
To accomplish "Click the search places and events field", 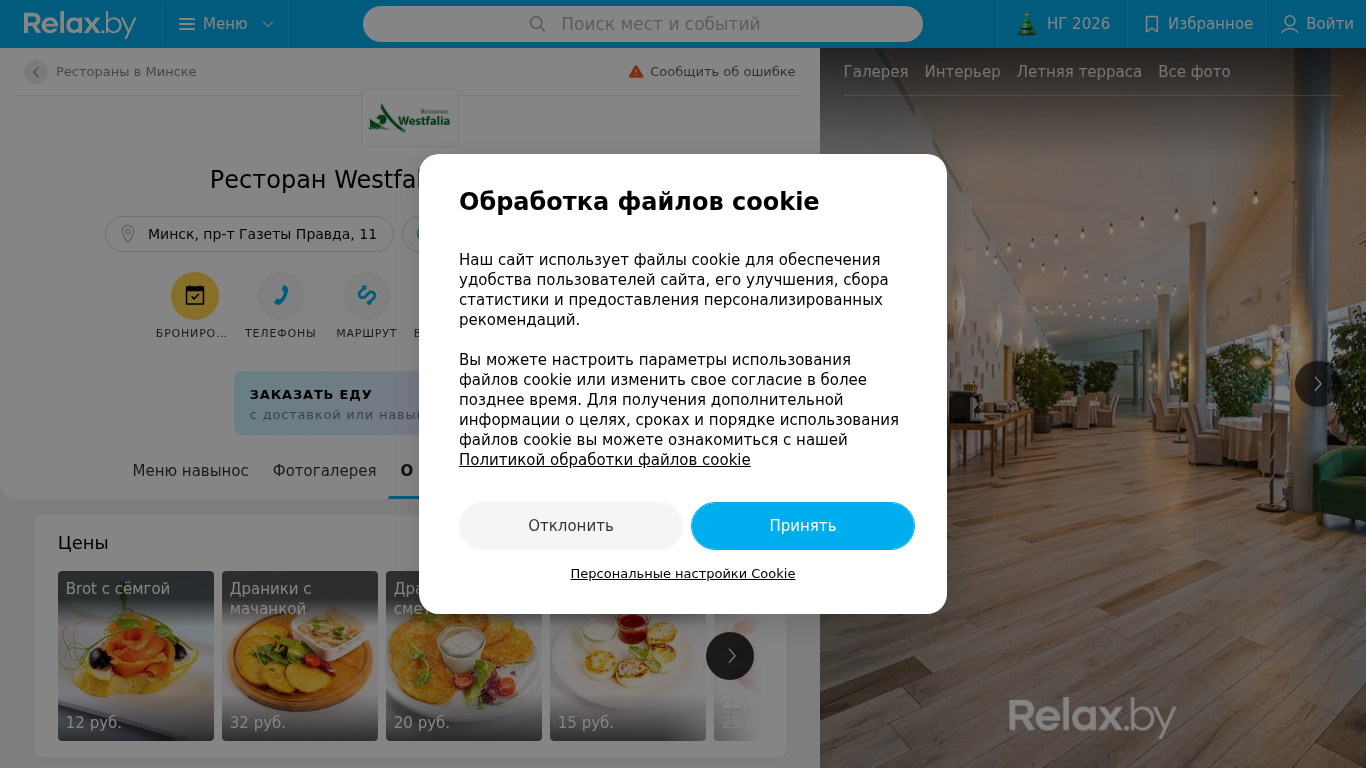I will (x=643, y=24).
